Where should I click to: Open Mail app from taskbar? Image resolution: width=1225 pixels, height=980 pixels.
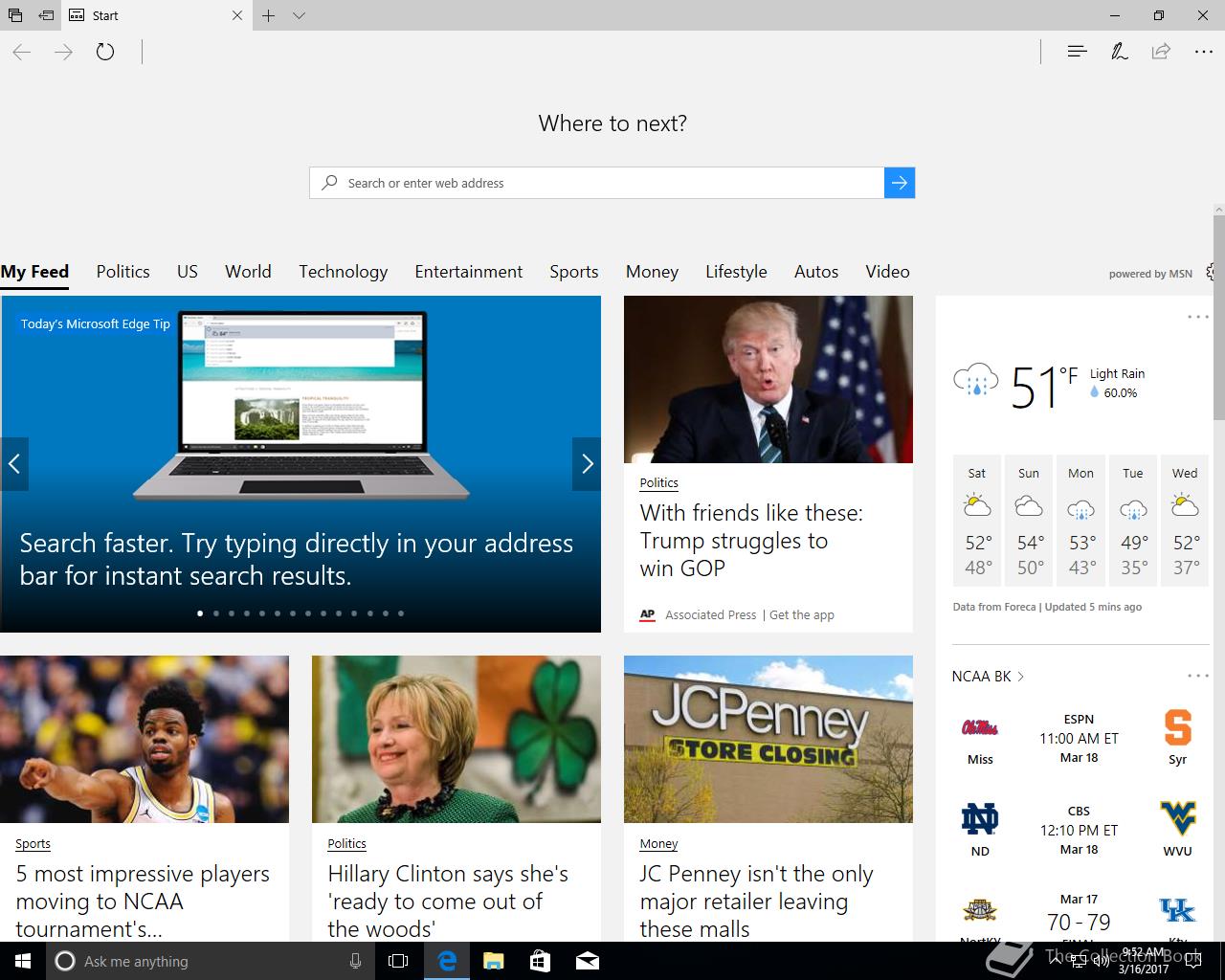588,961
